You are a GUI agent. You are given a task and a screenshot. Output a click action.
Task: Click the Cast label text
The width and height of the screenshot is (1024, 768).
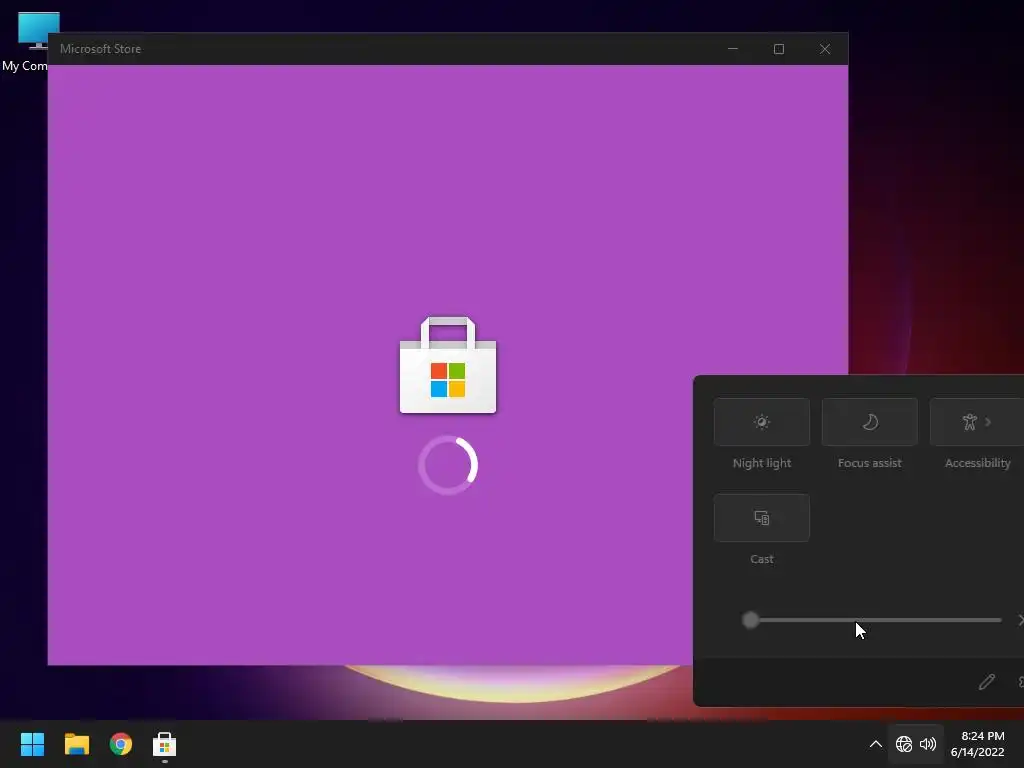[761, 559]
